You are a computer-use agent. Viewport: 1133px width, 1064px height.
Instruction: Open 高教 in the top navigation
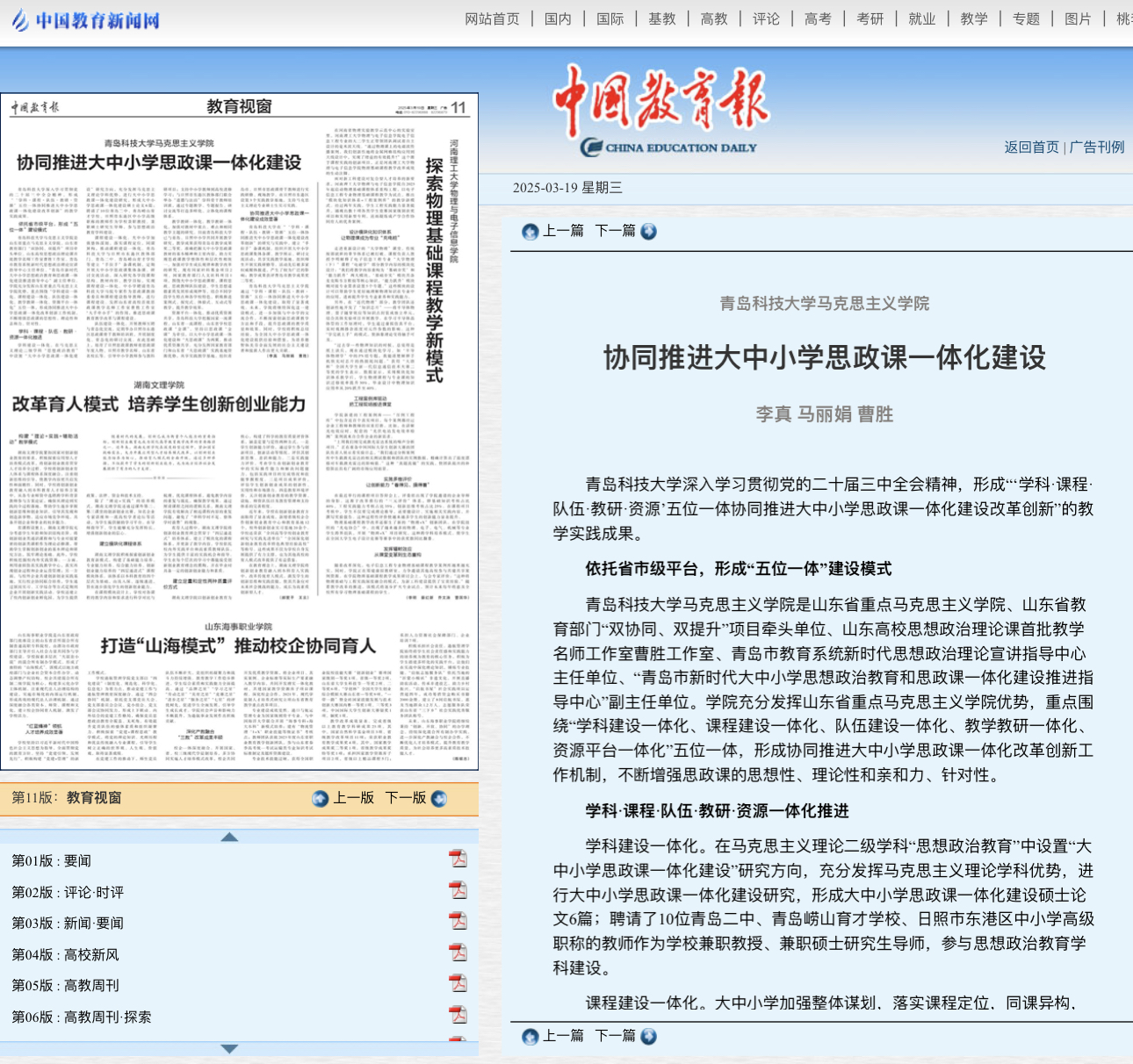(x=714, y=19)
